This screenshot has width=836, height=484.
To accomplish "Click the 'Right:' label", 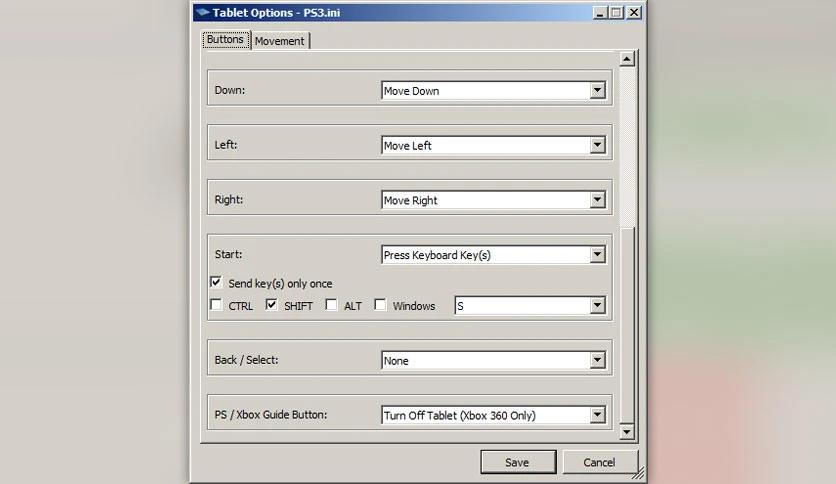I will [229, 199].
